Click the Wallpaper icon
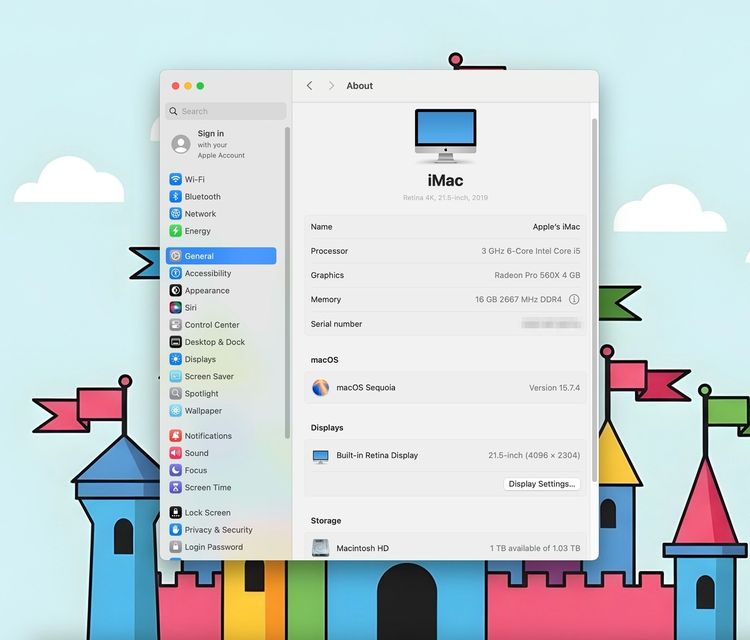 pyautogui.click(x=176, y=411)
